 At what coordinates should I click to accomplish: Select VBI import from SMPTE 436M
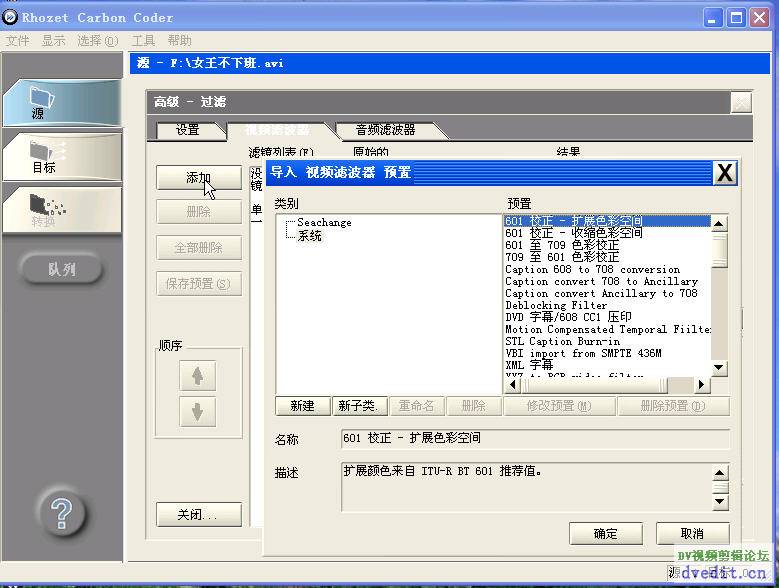tap(607, 353)
